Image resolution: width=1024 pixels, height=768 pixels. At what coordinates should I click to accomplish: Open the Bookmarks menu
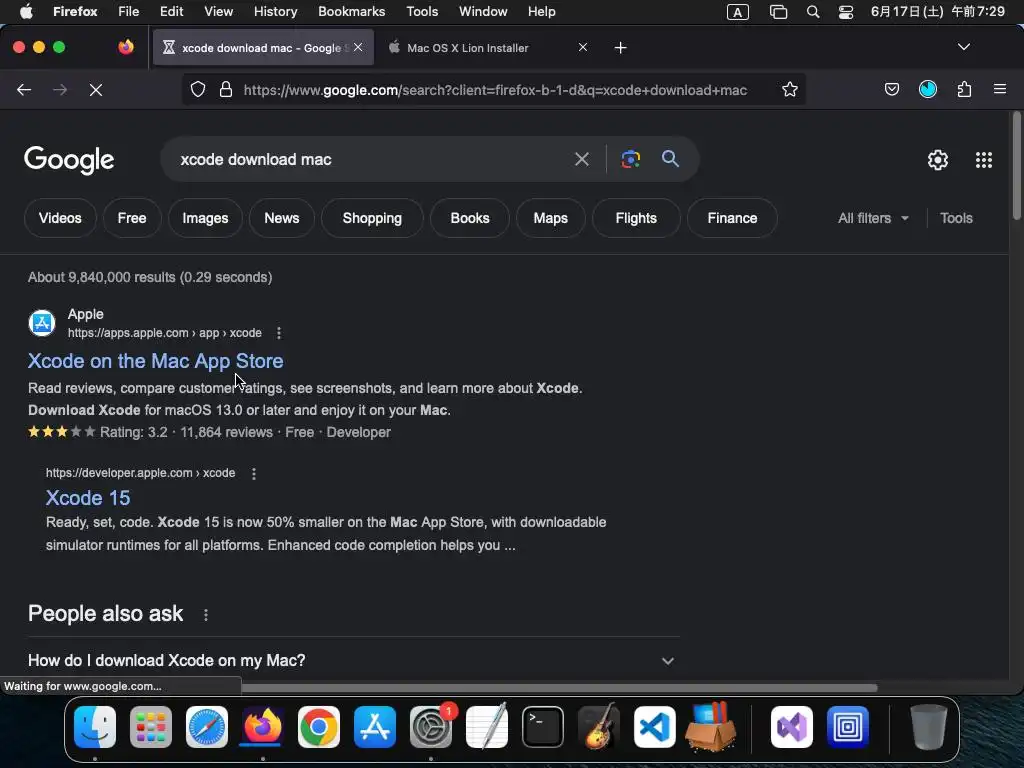click(351, 12)
